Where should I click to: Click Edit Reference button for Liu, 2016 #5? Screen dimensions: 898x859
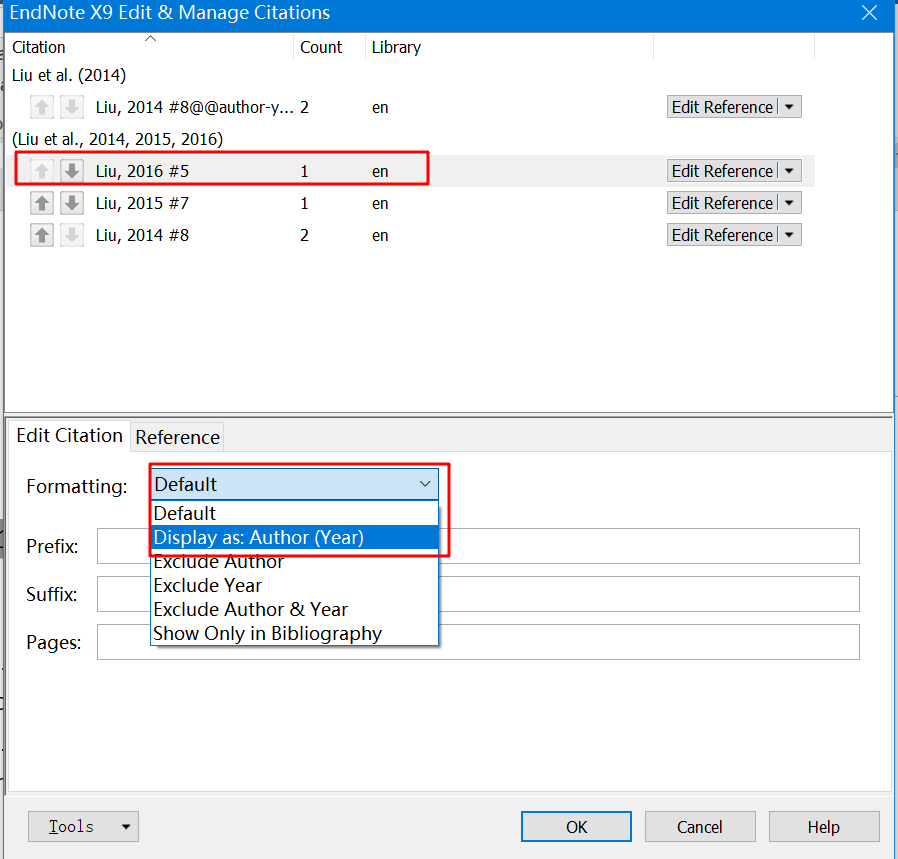pos(722,171)
